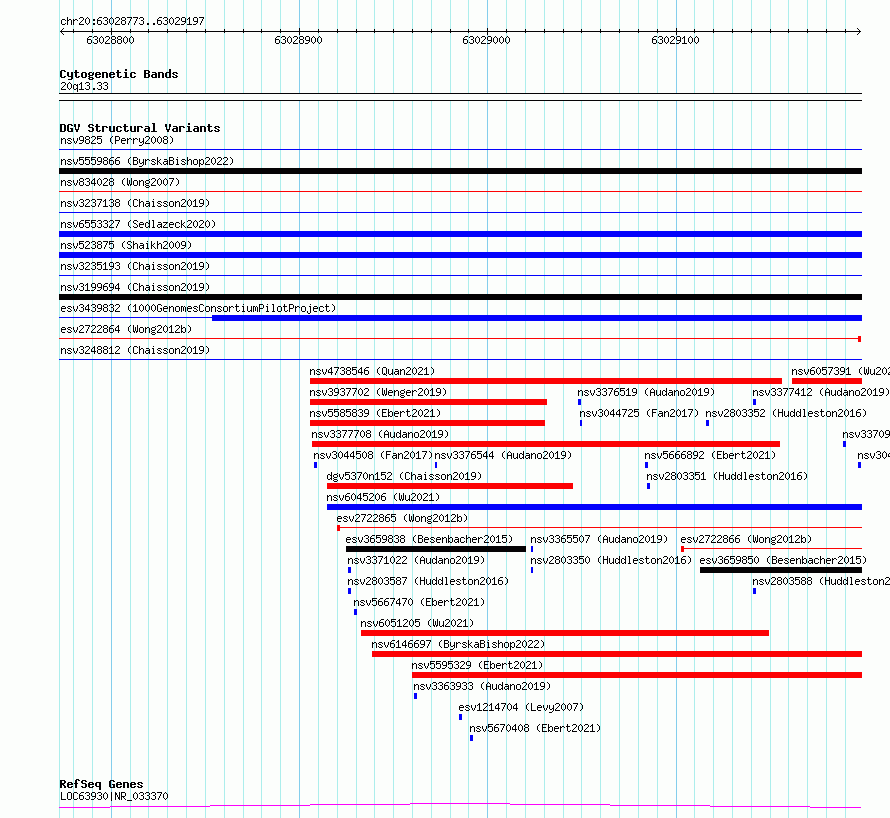Select nsv3371022 (Audano2019) label
The height and width of the screenshot is (818, 890).
tap(416, 560)
